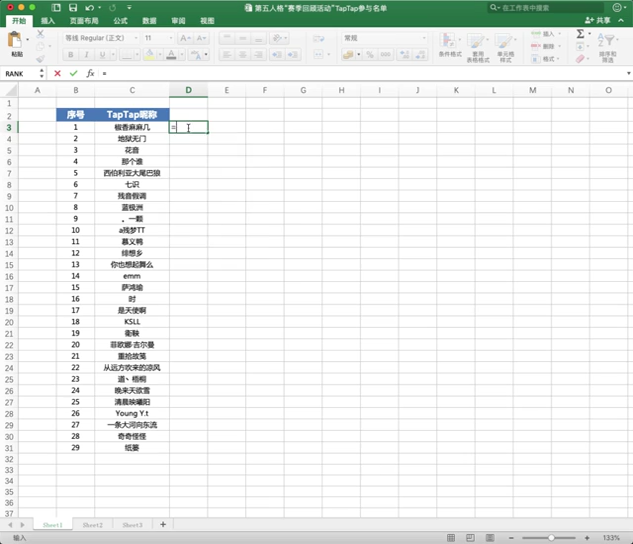Switch to Page Layout view in status bar
The width and height of the screenshot is (633, 544).
coord(470,538)
